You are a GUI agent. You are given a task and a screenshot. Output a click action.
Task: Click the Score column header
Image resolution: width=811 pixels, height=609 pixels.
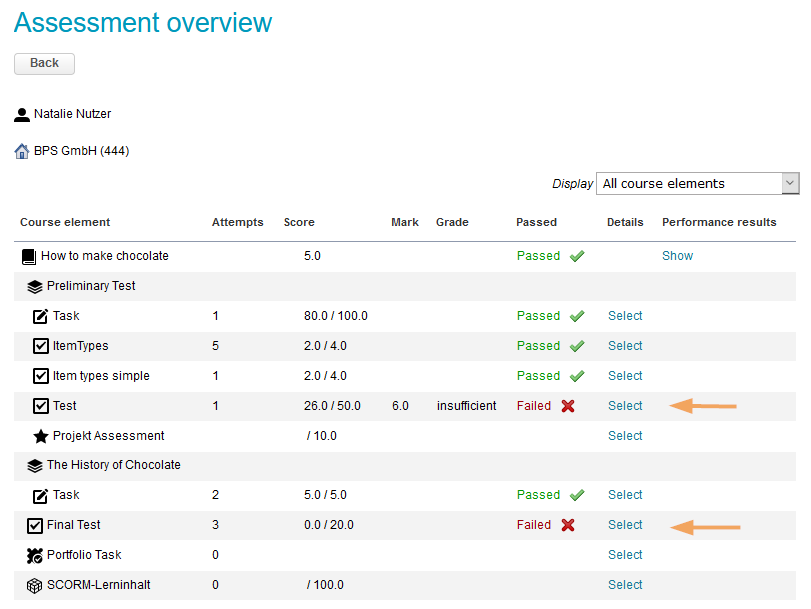point(299,222)
